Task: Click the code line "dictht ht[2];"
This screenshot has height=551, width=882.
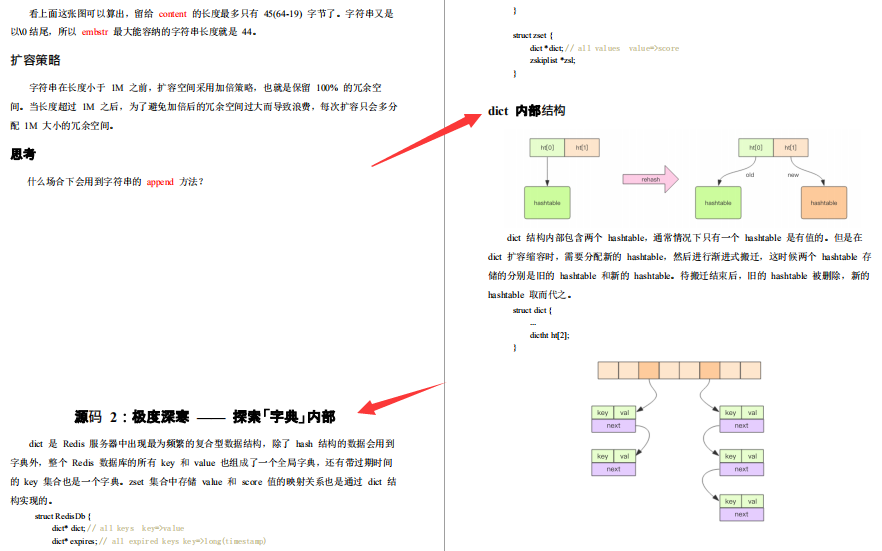Action: click(549, 335)
